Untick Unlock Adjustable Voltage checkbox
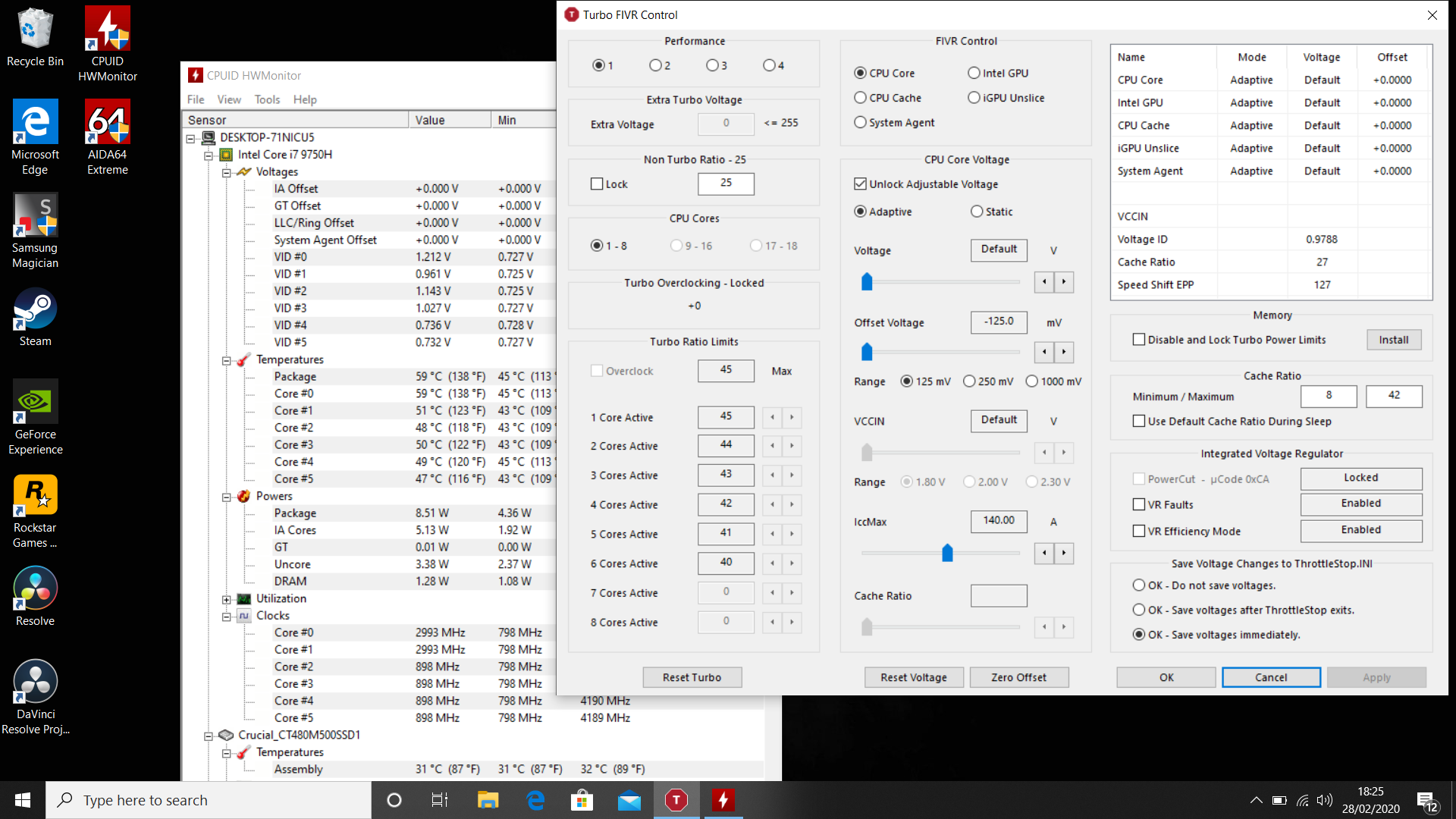1456x819 pixels. pos(860,184)
